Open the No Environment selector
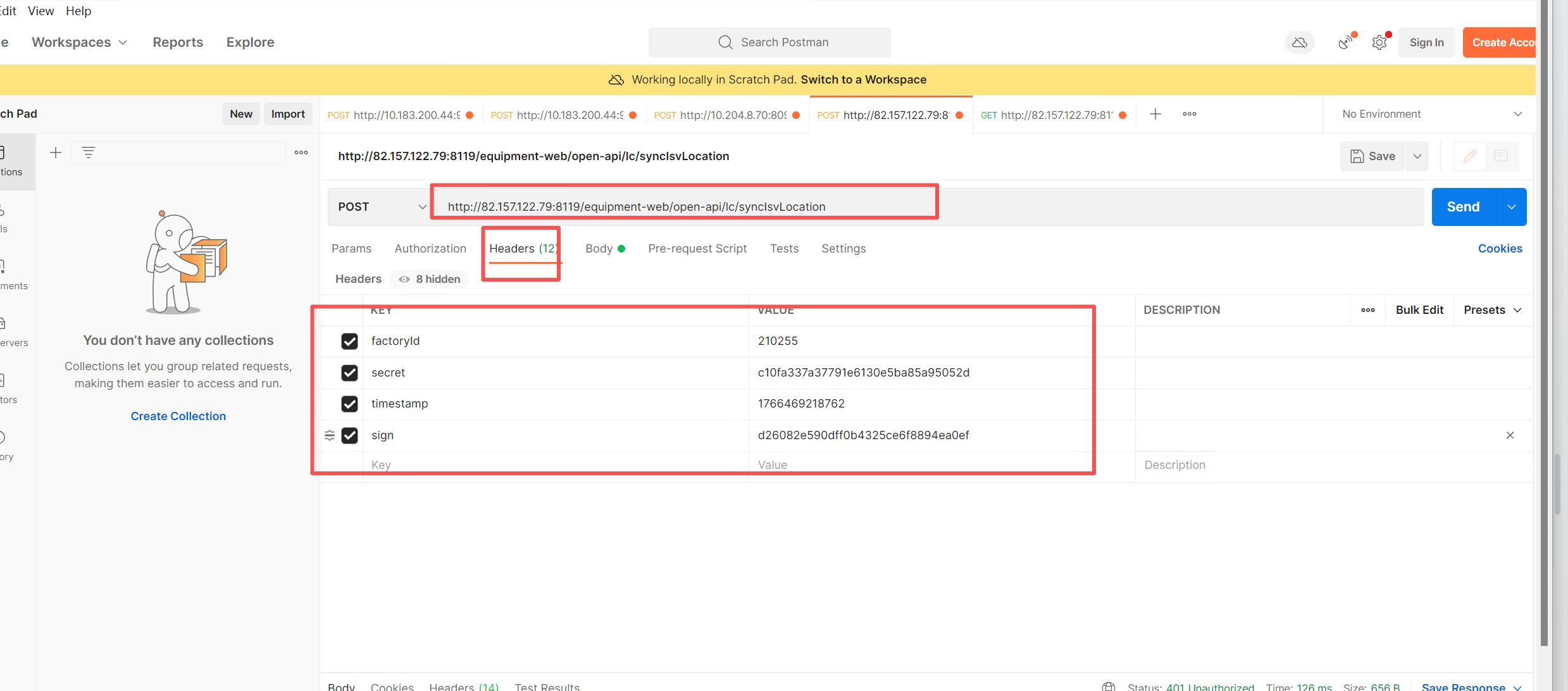Viewport: 1568px width, 691px height. pos(1431,114)
